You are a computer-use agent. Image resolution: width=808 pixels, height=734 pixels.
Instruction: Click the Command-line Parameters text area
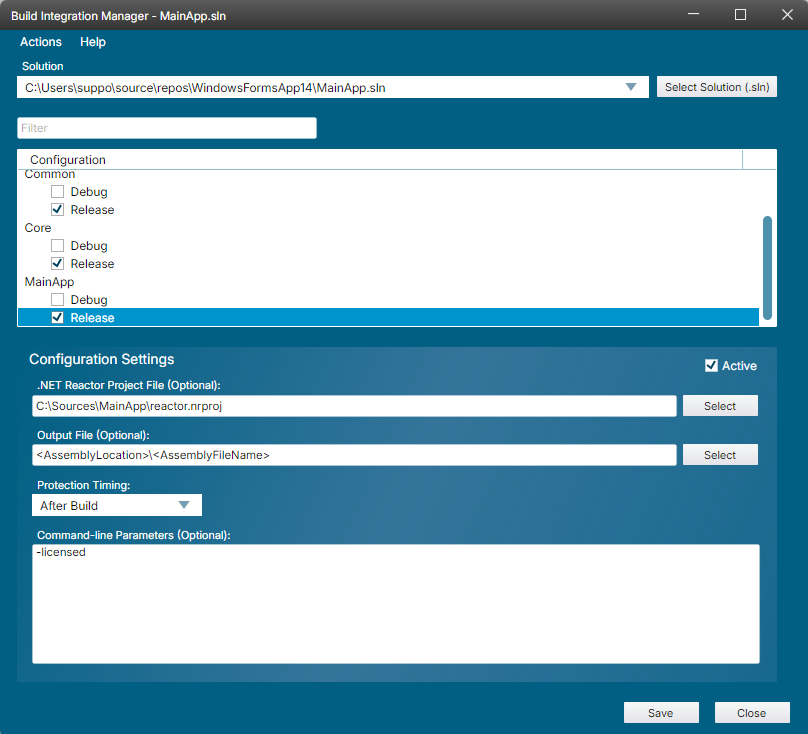[395, 604]
